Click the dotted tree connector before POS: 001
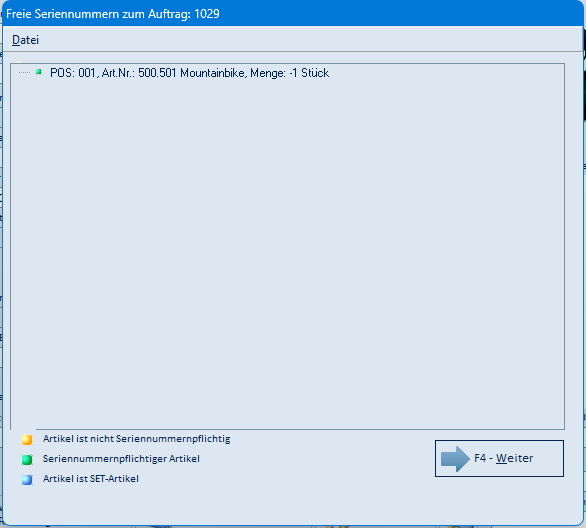The height and width of the screenshot is (528, 586). tap(24, 72)
